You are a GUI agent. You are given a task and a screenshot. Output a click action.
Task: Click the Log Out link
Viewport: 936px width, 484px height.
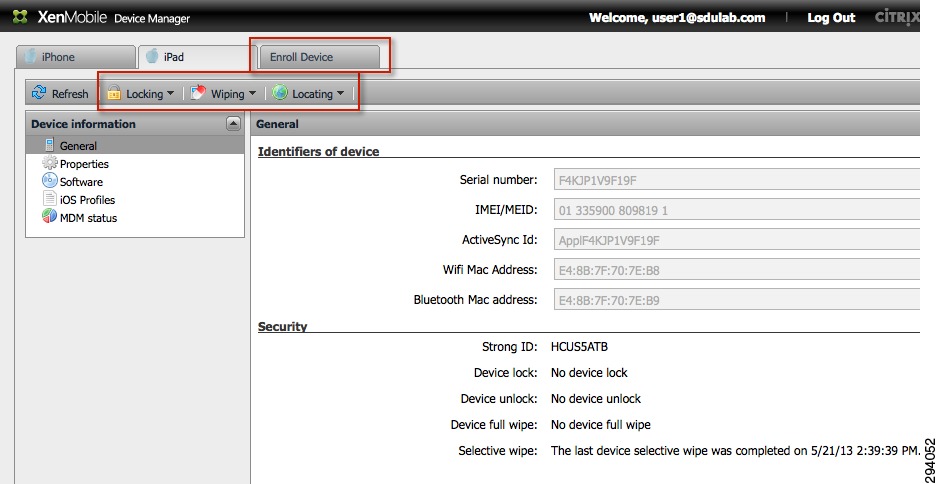(x=831, y=18)
